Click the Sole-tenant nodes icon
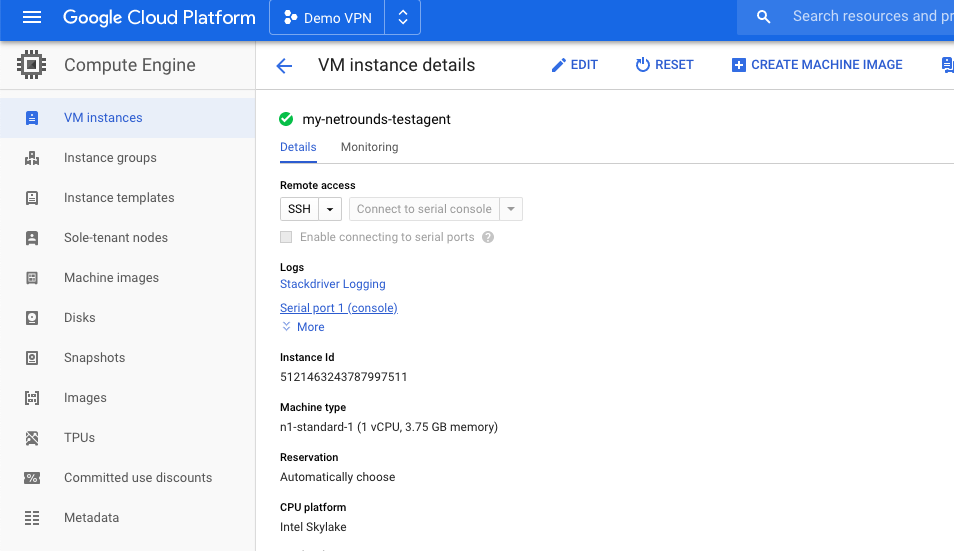The height and width of the screenshot is (551, 954). 32,238
